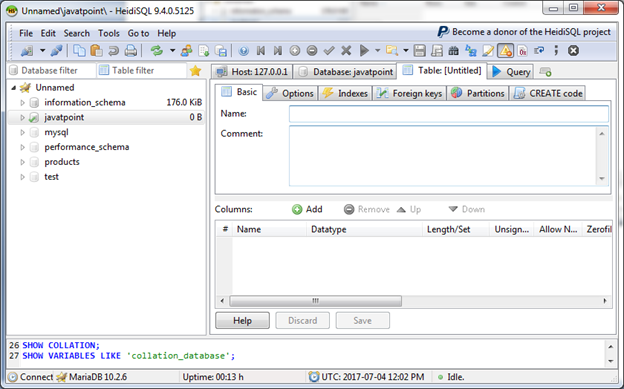
Task: Select the products database in tree
Action: (62, 162)
